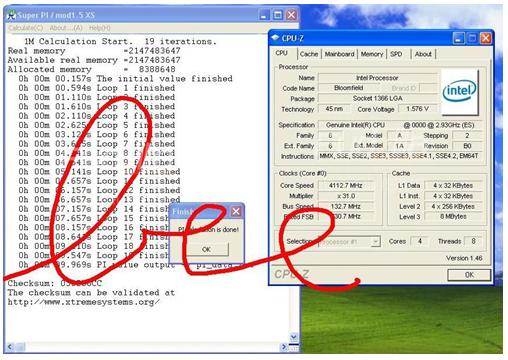The height and width of the screenshot is (360, 508).
Task: Click the Super PI vertical scrollbar down arrow
Action: pyautogui.click(x=294, y=337)
